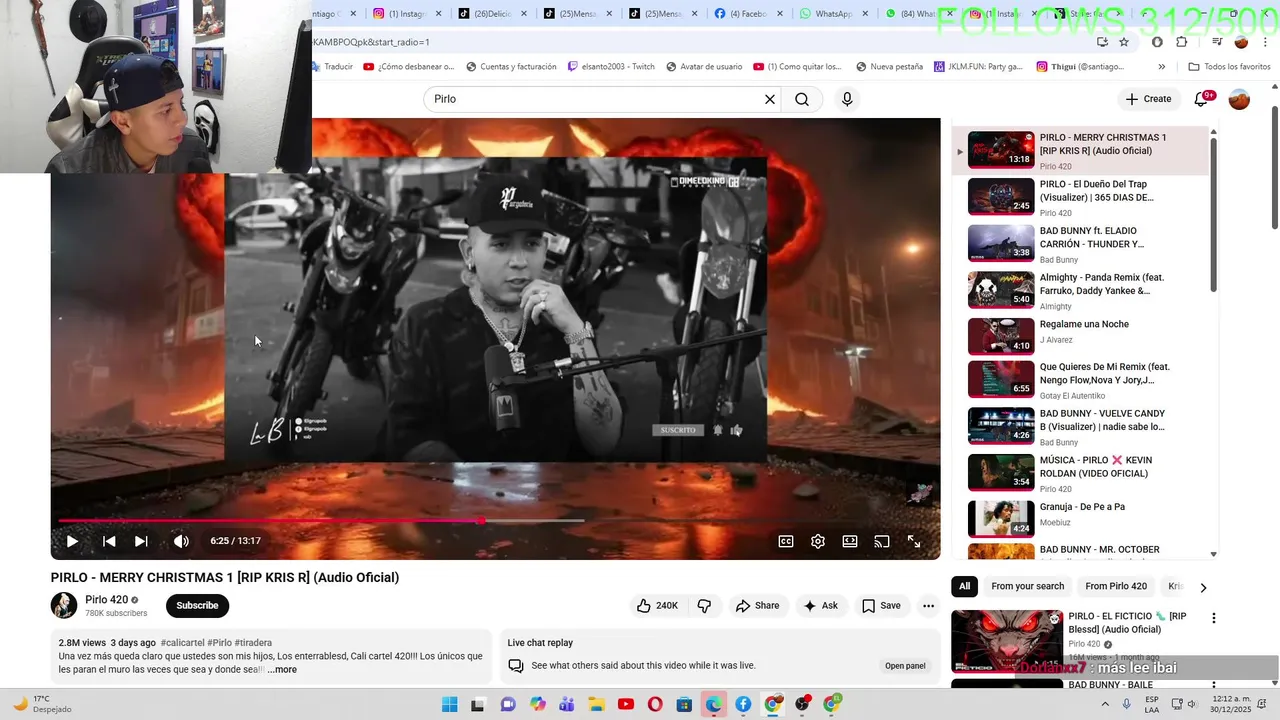
Task: Show more filter chips with right arrow
Action: point(1203,587)
